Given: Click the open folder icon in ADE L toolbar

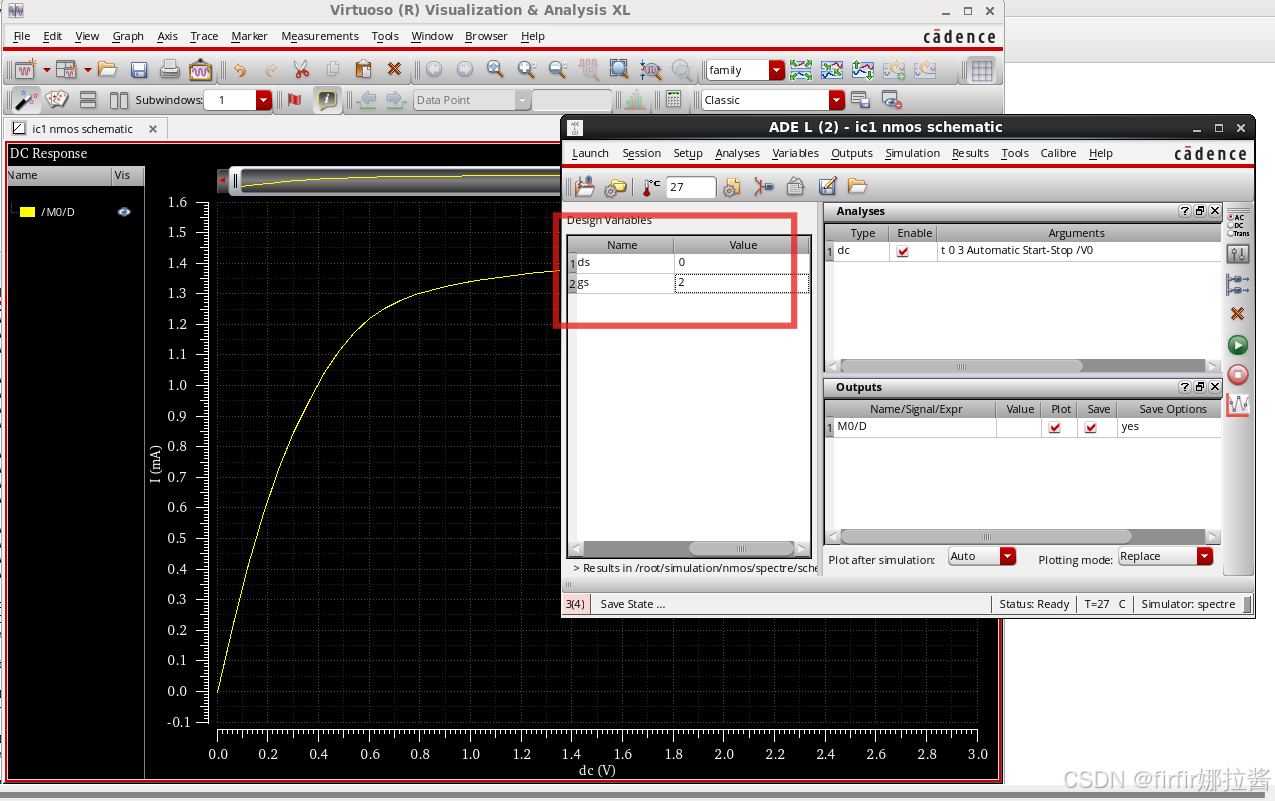Looking at the screenshot, I should (x=857, y=186).
